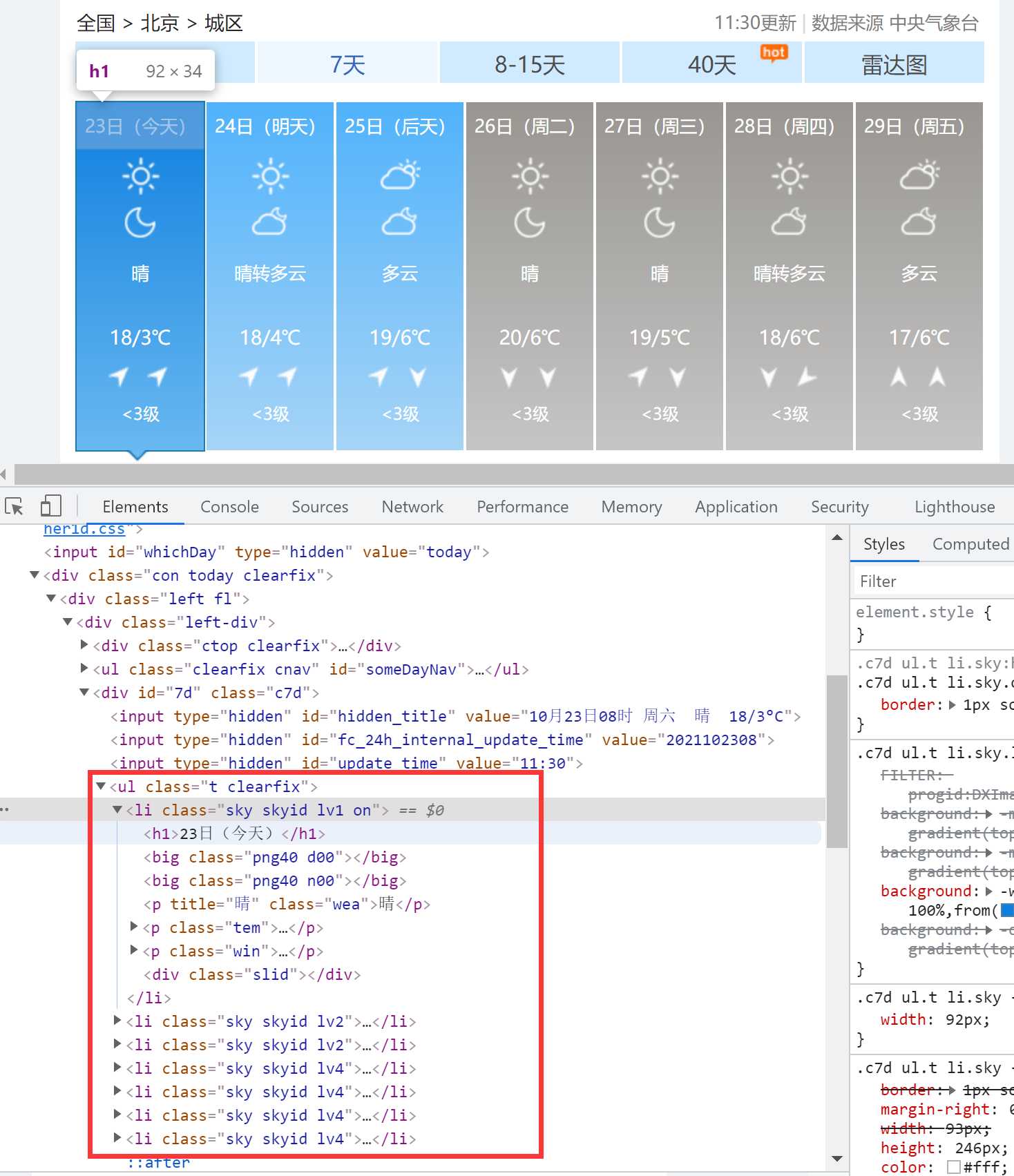Open the Lighthouse tab in DevTools
Screen dimensions: 1014x1176
pos(955,507)
